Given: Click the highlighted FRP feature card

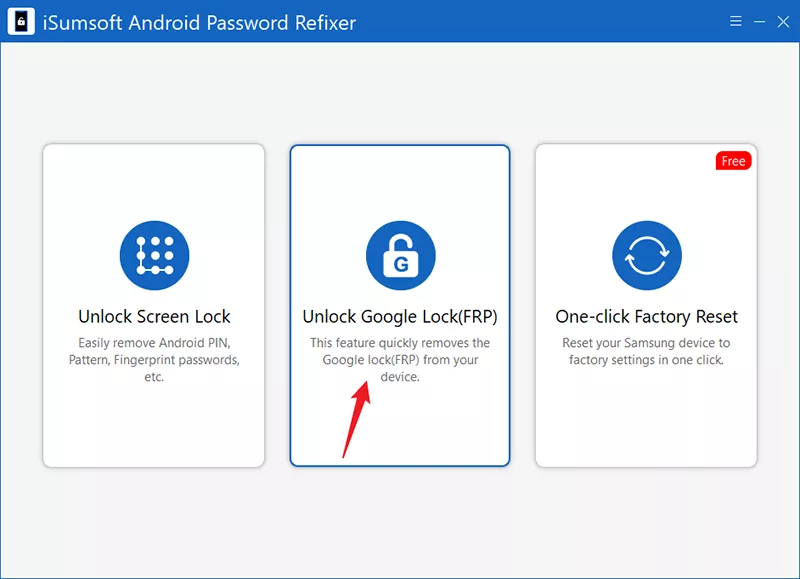Looking at the screenshot, I should [x=400, y=305].
